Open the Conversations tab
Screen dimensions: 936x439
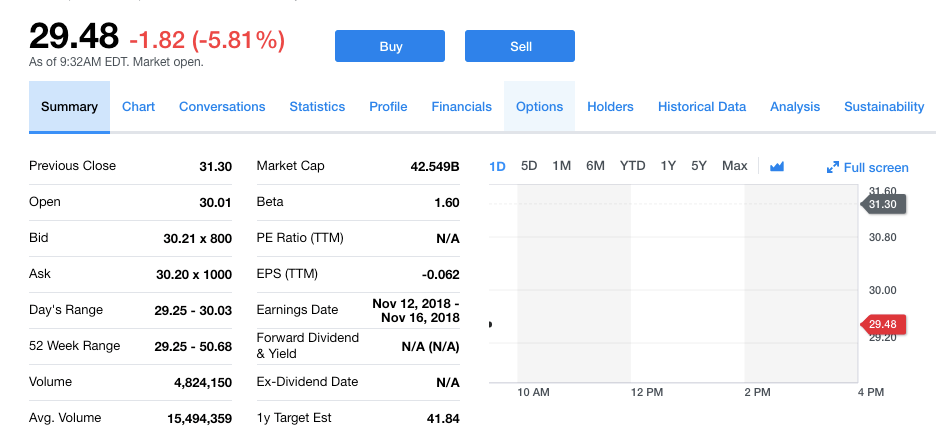pos(222,107)
